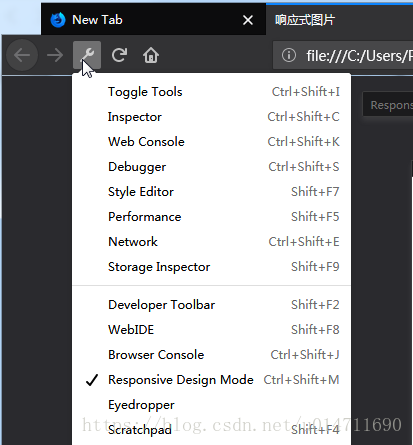Open the Inspector menu entry
Image resolution: width=413 pixels, height=445 pixels.
(212, 117)
